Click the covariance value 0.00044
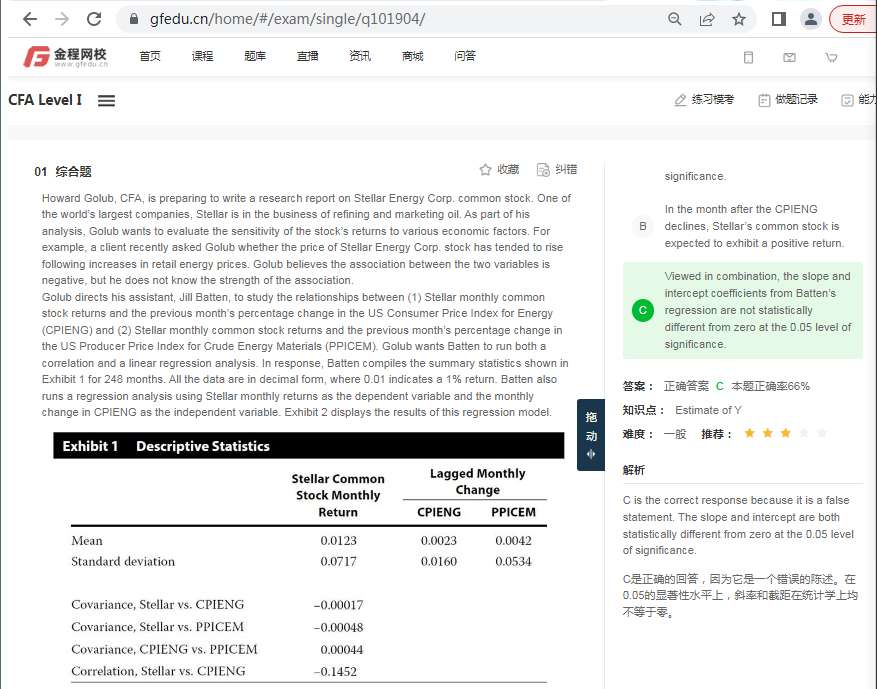Screen dimensions: 877x689 click(x=342, y=650)
